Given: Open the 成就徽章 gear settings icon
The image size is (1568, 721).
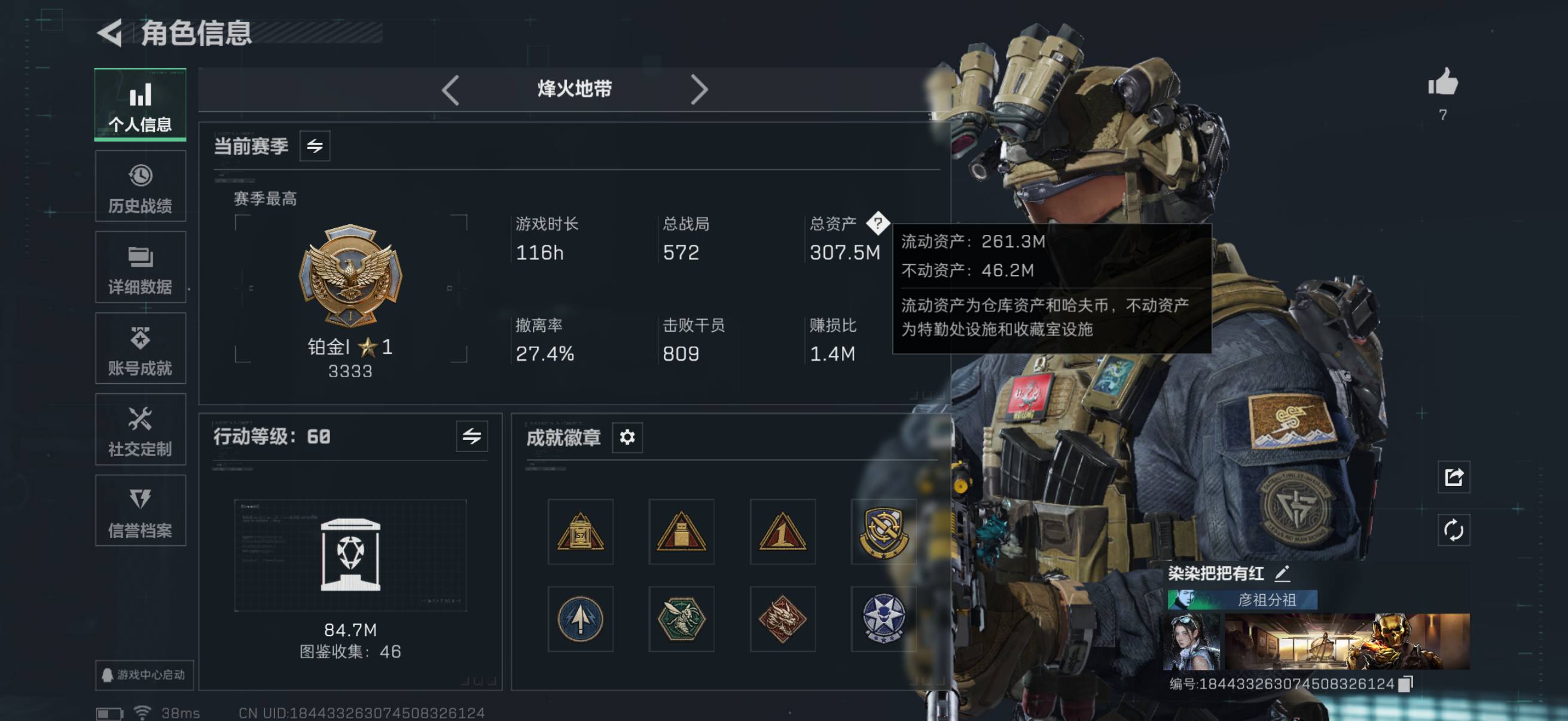Looking at the screenshot, I should (627, 437).
